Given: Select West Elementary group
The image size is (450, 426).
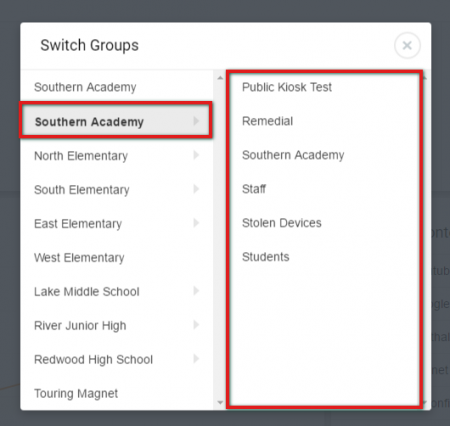Looking at the screenshot, I should 117,258.
